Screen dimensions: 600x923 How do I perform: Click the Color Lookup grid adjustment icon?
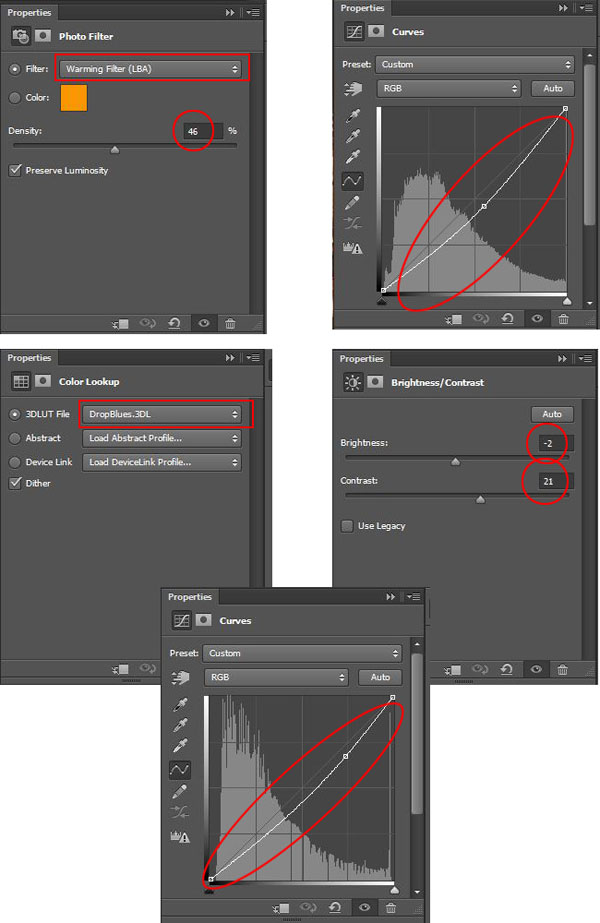coord(21,381)
